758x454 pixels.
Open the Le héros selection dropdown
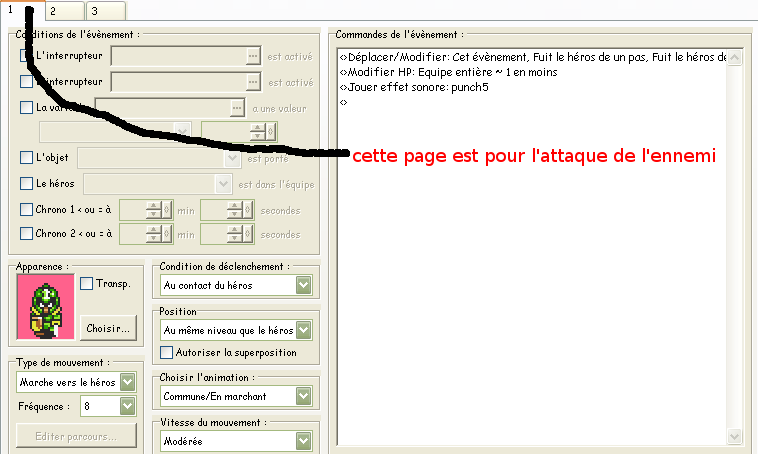[x=223, y=184]
